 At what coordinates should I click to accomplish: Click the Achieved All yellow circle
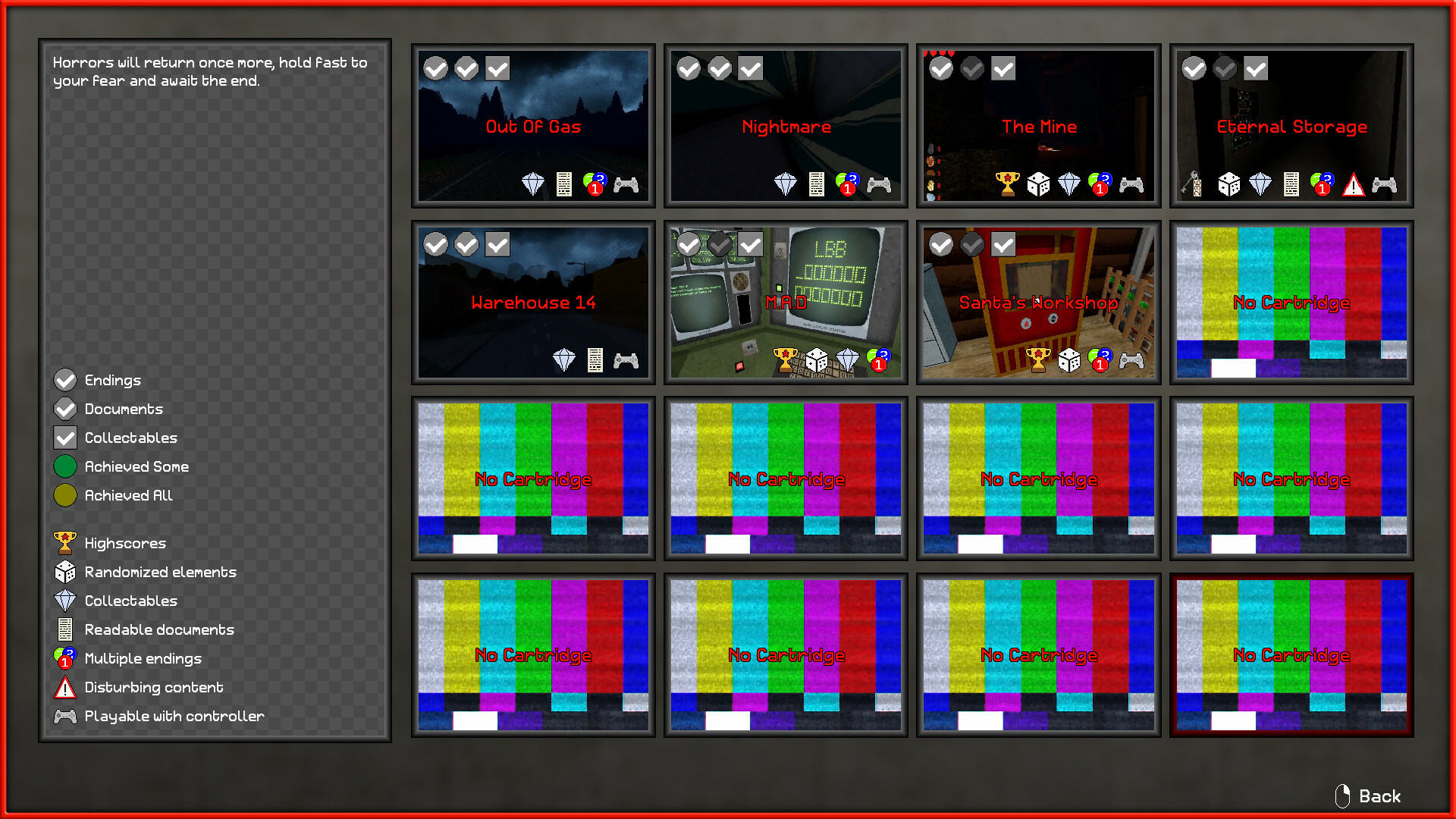coord(65,495)
